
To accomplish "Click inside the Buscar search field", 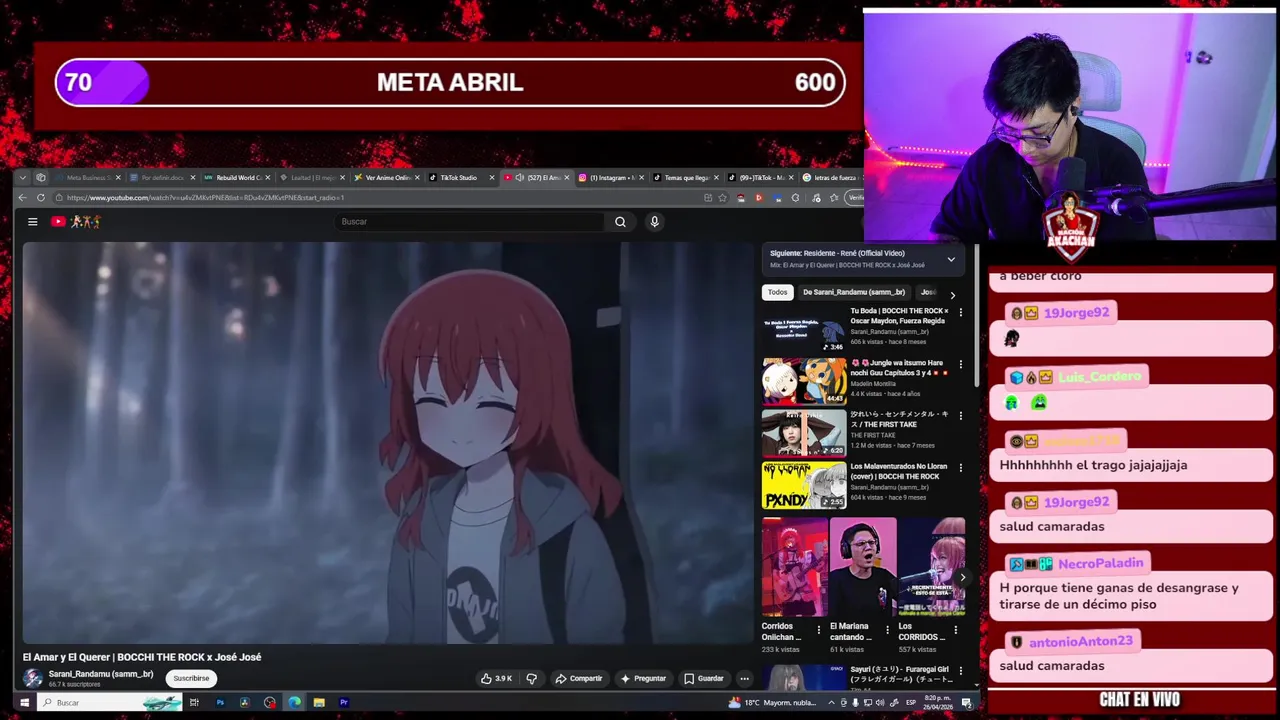I will pyautogui.click(x=470, y=222).
